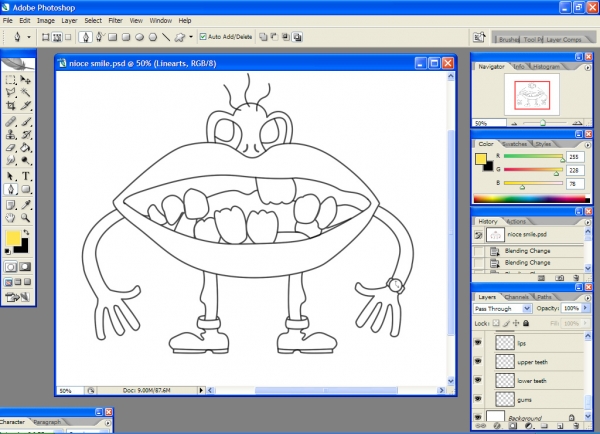Select the Lasso tool
Screen dimensions: 600x434
pos(10,92)
